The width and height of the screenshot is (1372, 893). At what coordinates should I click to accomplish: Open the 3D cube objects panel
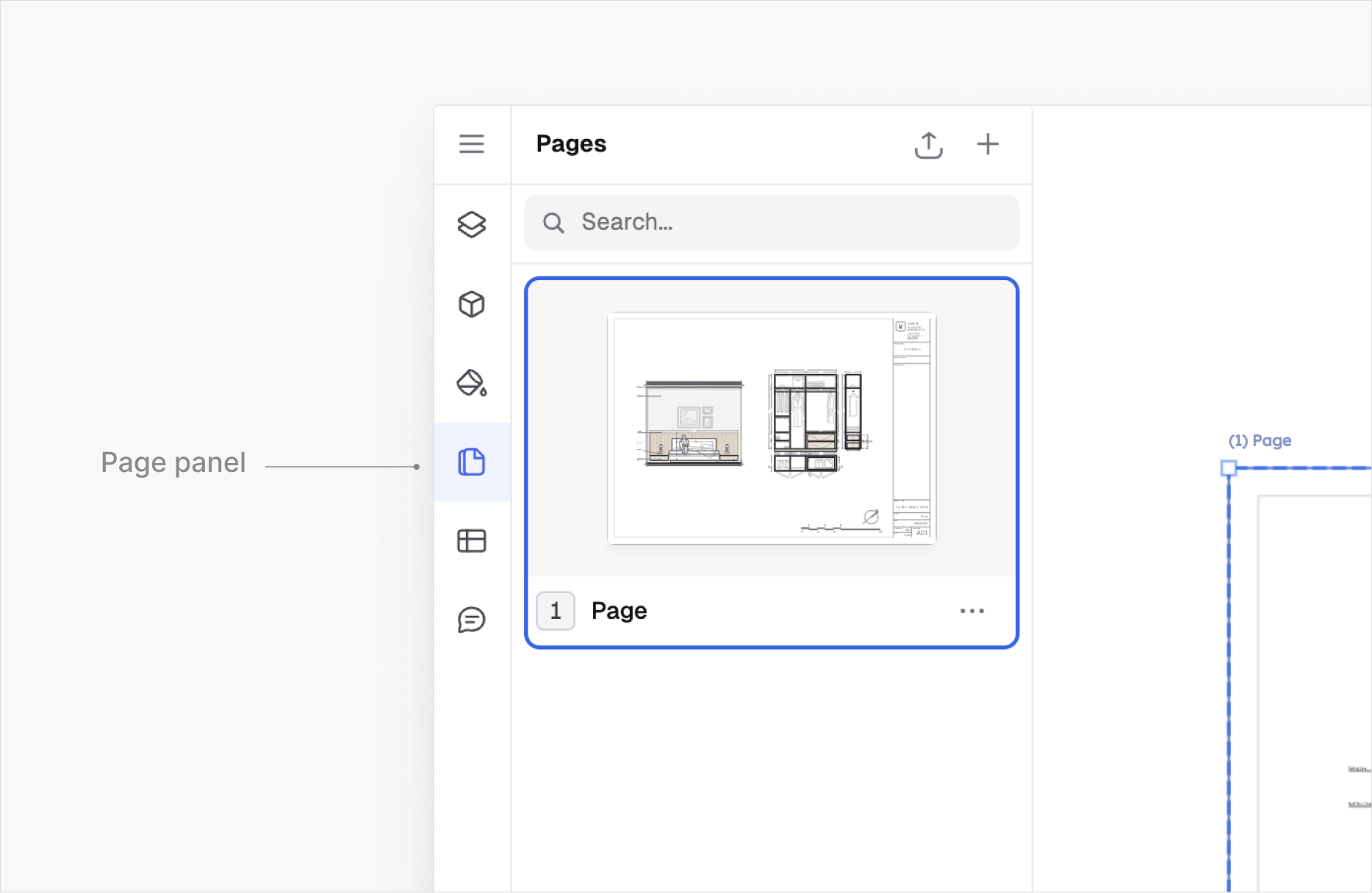472,304
